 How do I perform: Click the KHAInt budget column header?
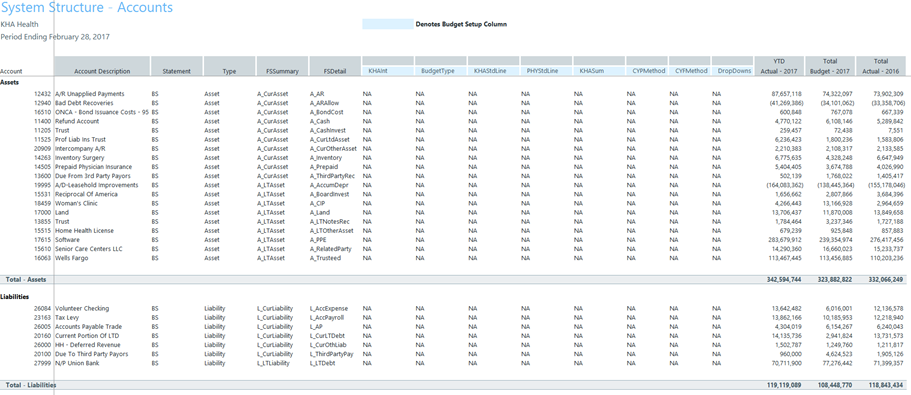pos(388,71)
